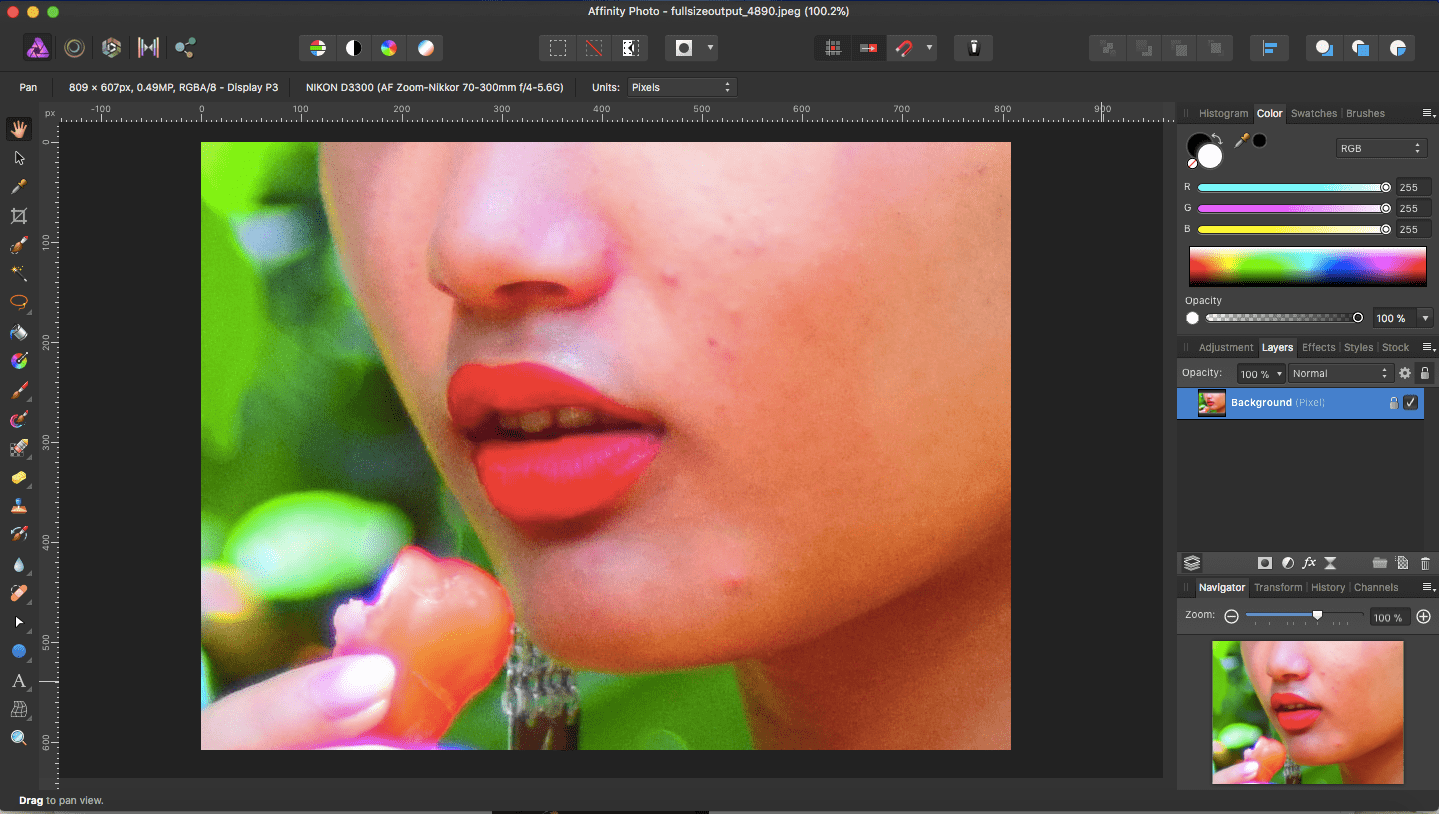Viewport: 1439px width, 814px height.
Task: Click the Auto Contrast toolbar icon
Action: point(353,48)
